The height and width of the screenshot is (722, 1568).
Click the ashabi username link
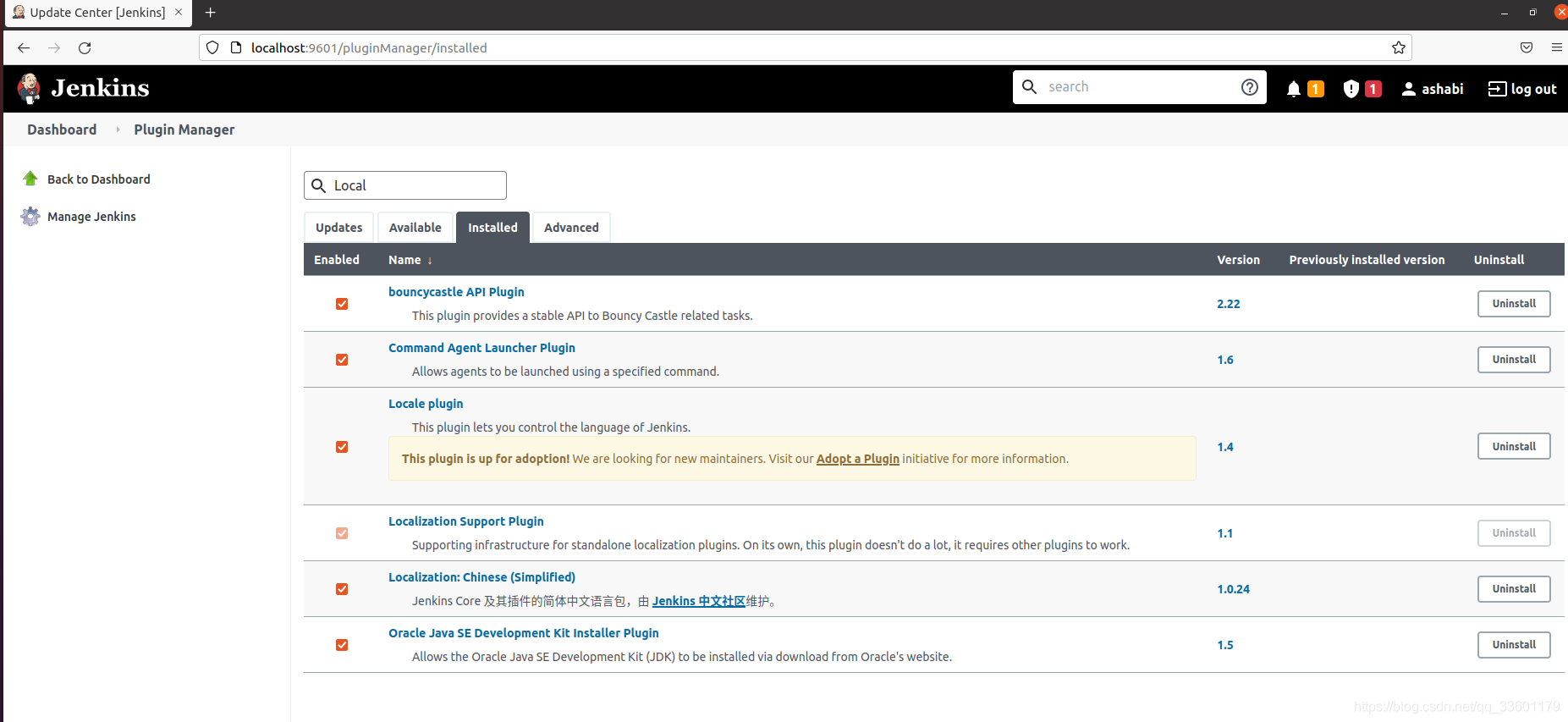pos(1442,89)
